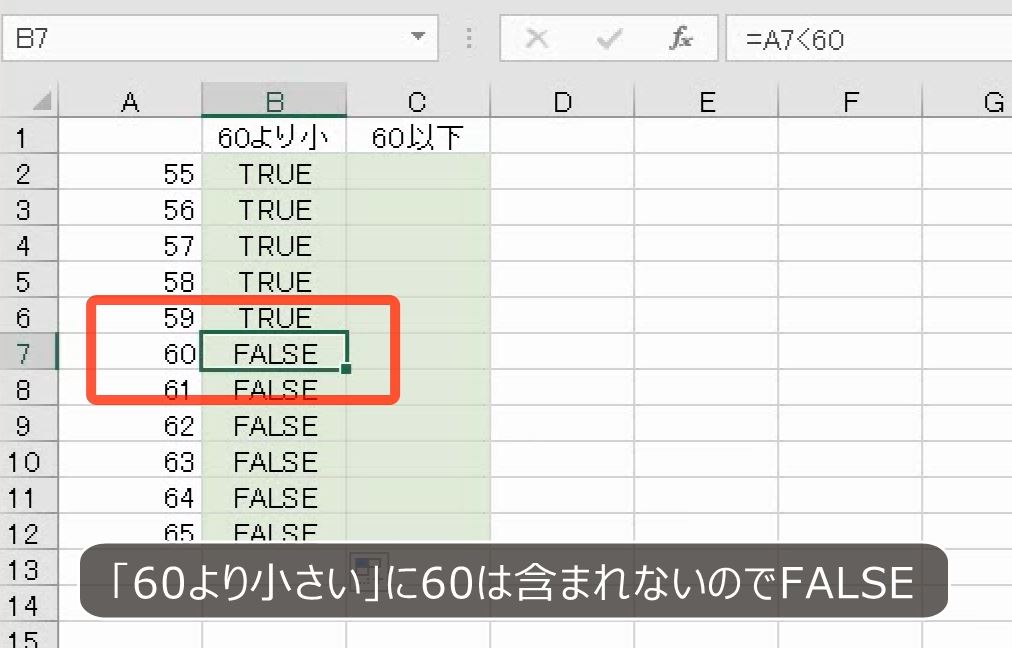Viewport: 1012px width, 648px height.
Task: Click the formula bar expand dots handle
Action: (469, 38)
